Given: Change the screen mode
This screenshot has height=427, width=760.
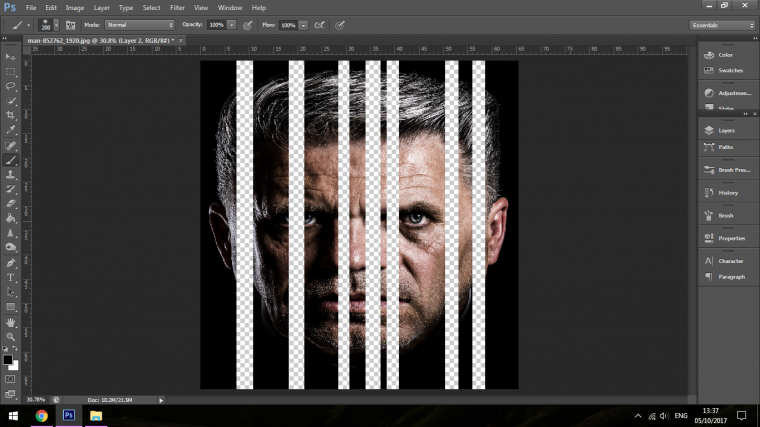Looking at the screenshot, I should [x=10, y=394].
